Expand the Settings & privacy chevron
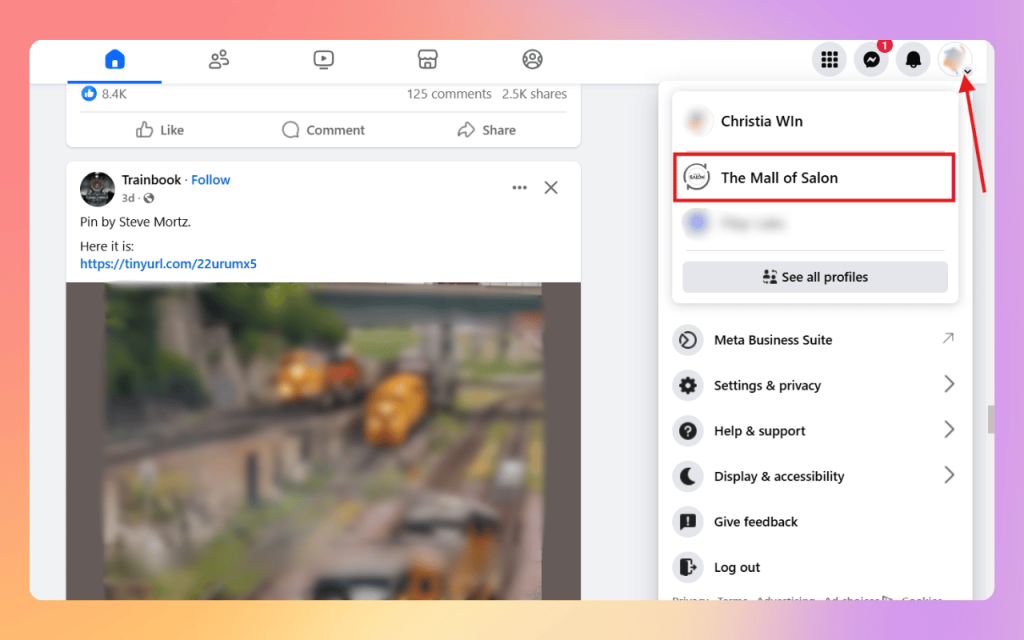1024x640 pixels. (x=949, y=384)
